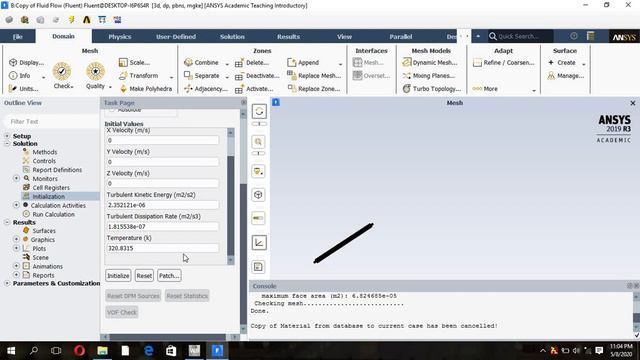The image size is (640, 360).
Task: Collapse the Solution tree node
Action: (x=7, y=143)
